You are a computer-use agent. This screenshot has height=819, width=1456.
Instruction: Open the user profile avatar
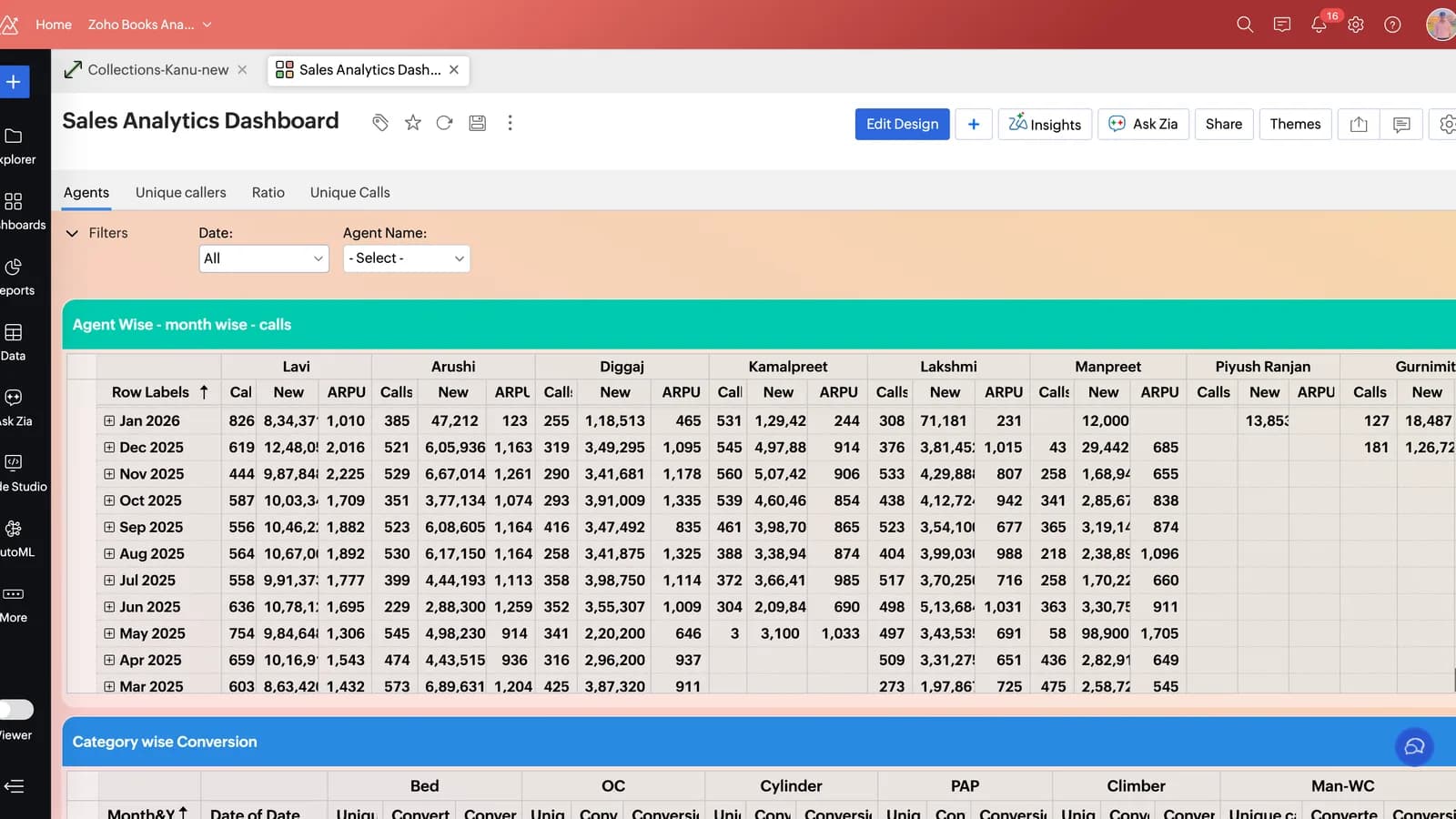[x=1441, y=25]
